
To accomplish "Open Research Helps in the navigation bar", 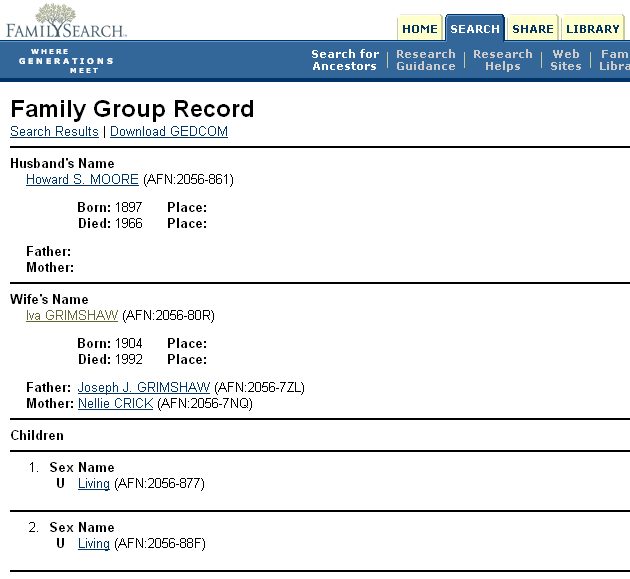I will [502, 60].
